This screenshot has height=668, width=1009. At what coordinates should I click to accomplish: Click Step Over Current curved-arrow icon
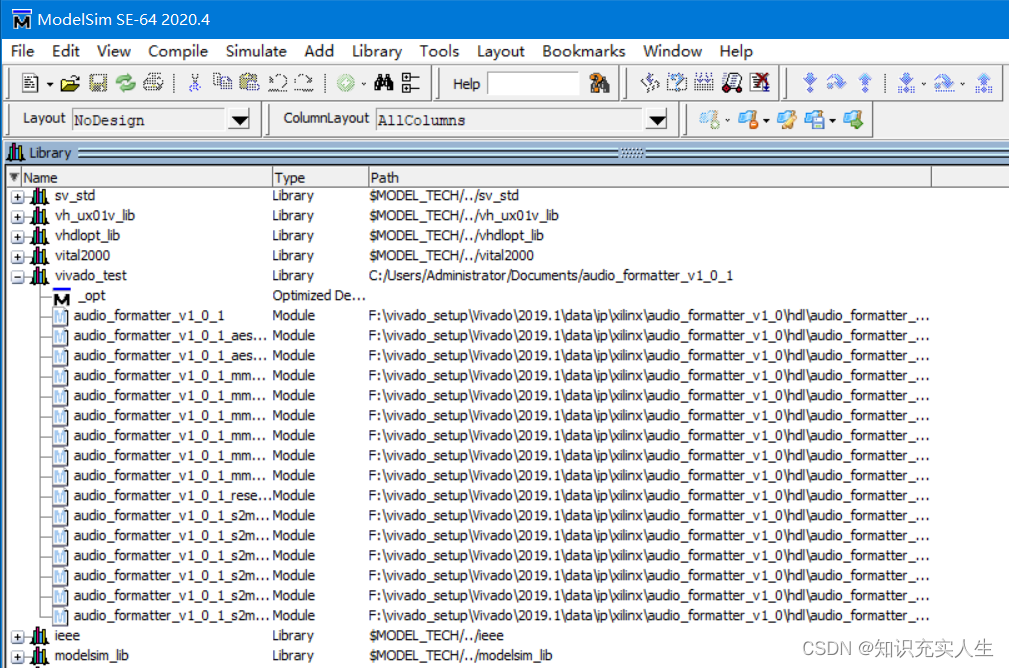[x=944, y=82]
